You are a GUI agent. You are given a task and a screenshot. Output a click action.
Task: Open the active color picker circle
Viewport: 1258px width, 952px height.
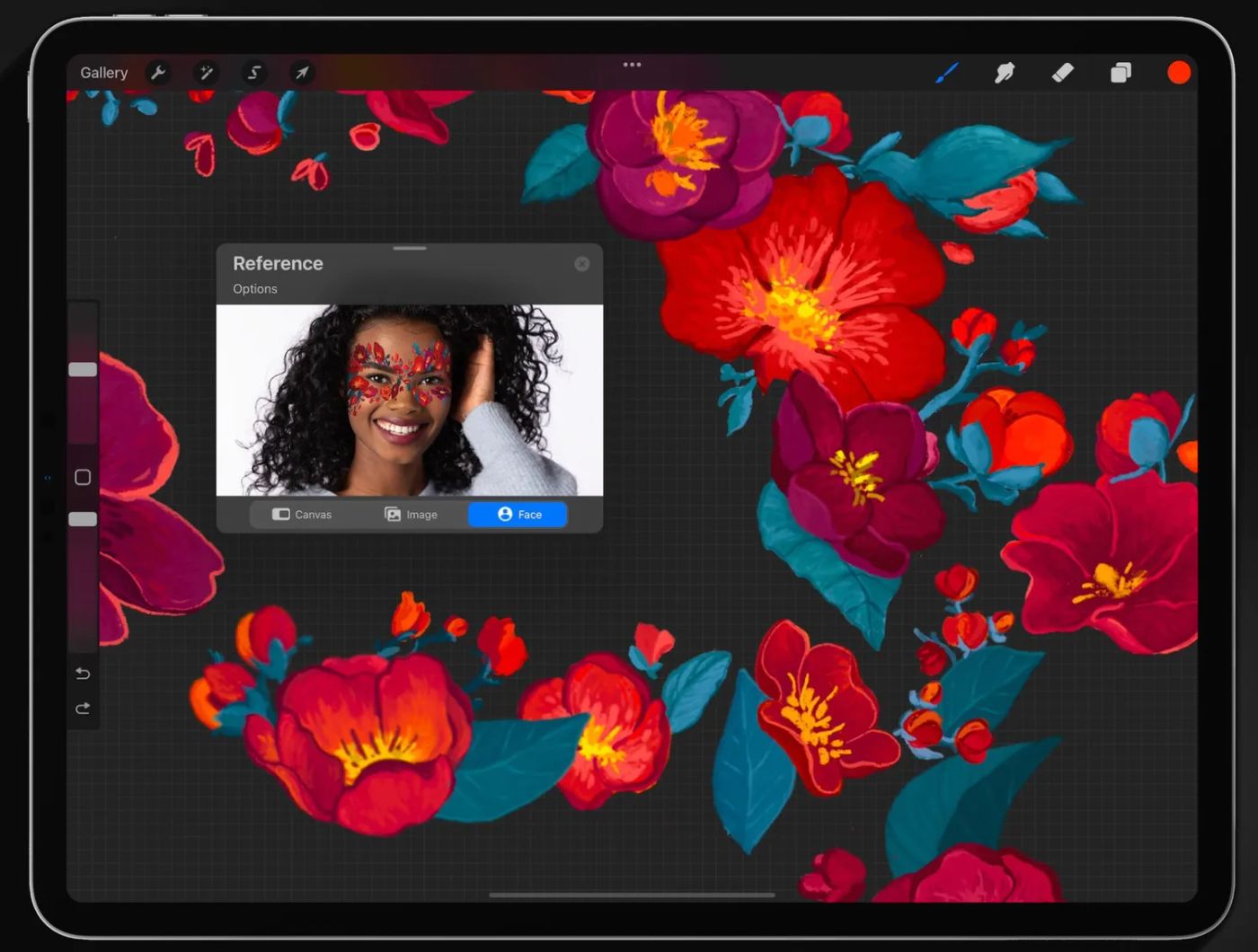click(1179, 73)
